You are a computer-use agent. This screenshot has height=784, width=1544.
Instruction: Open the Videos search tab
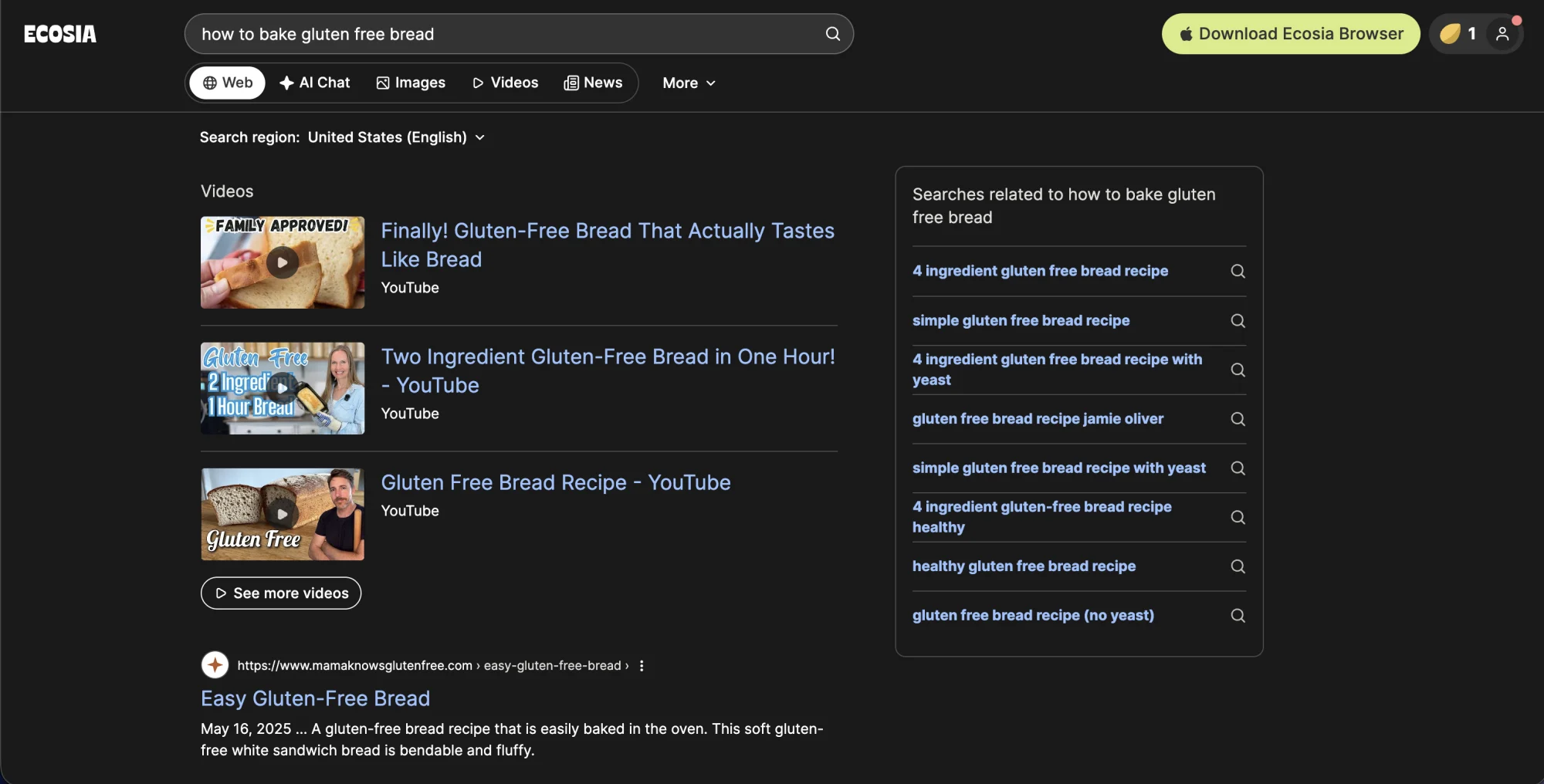[x=505, y=83]
